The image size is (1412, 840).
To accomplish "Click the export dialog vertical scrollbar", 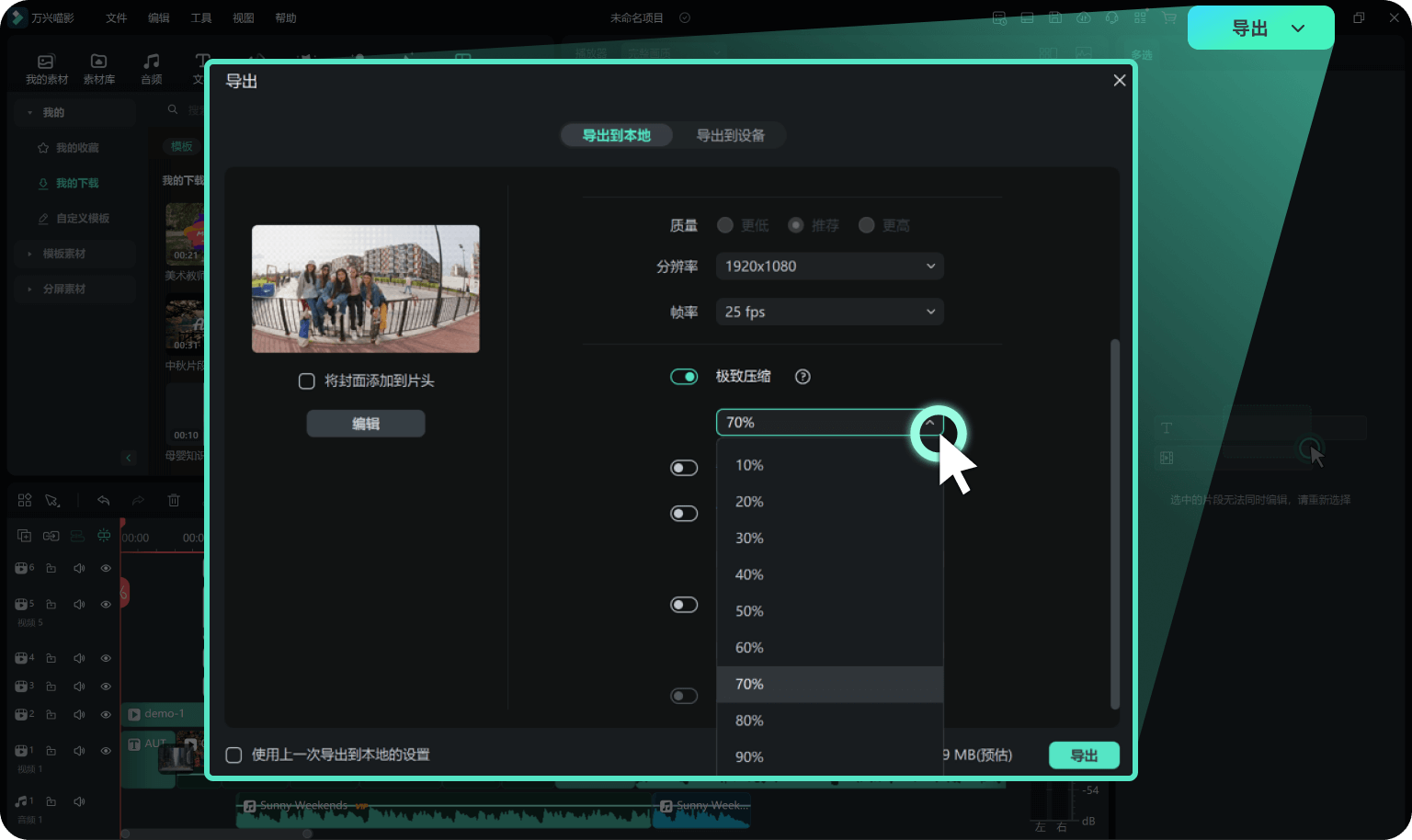I will [1115, 524].
